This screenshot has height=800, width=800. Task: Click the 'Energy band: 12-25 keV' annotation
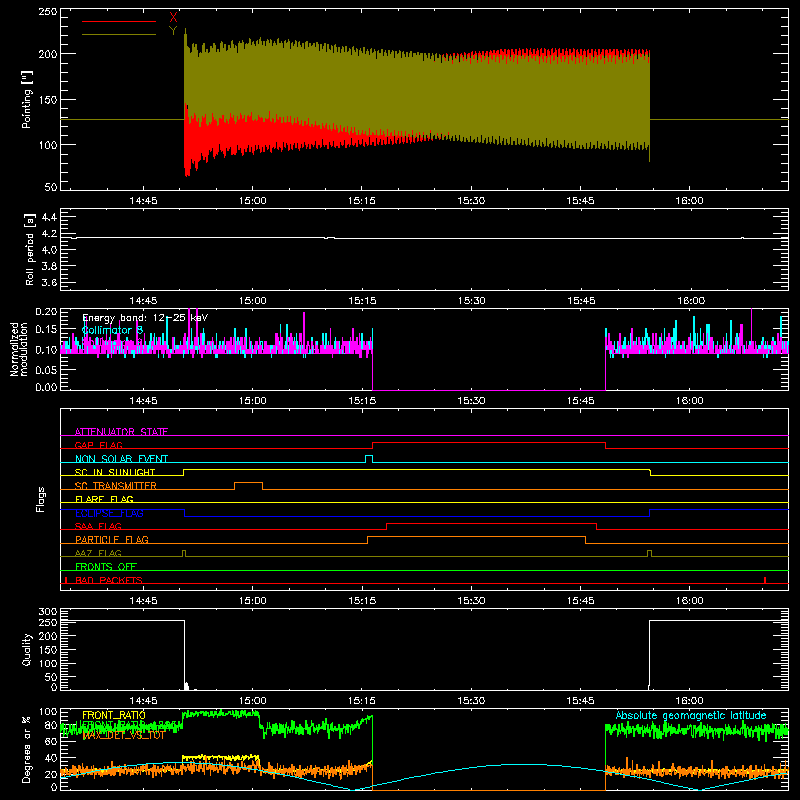(145, 318)
